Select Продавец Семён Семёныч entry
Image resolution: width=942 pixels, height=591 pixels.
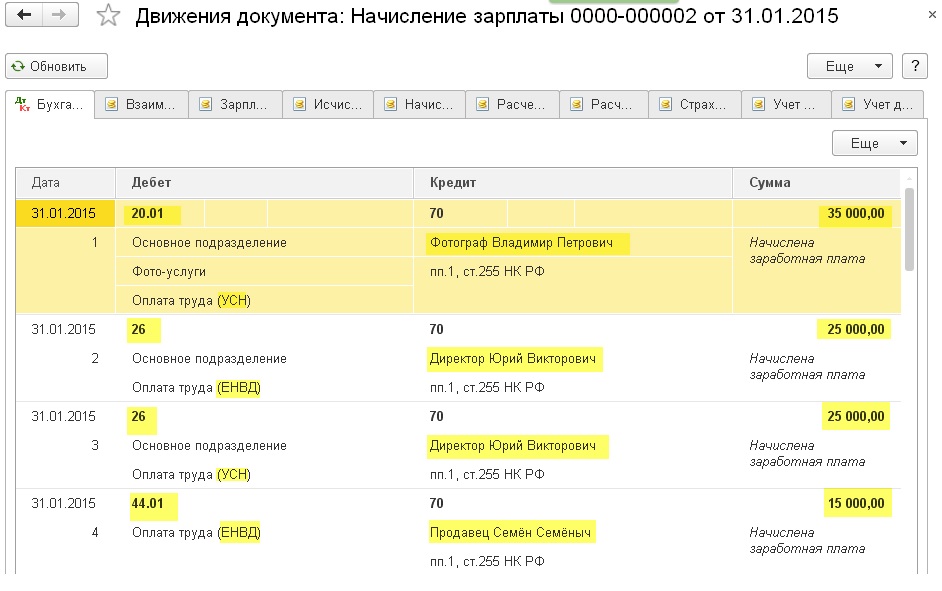coord(511,532)
